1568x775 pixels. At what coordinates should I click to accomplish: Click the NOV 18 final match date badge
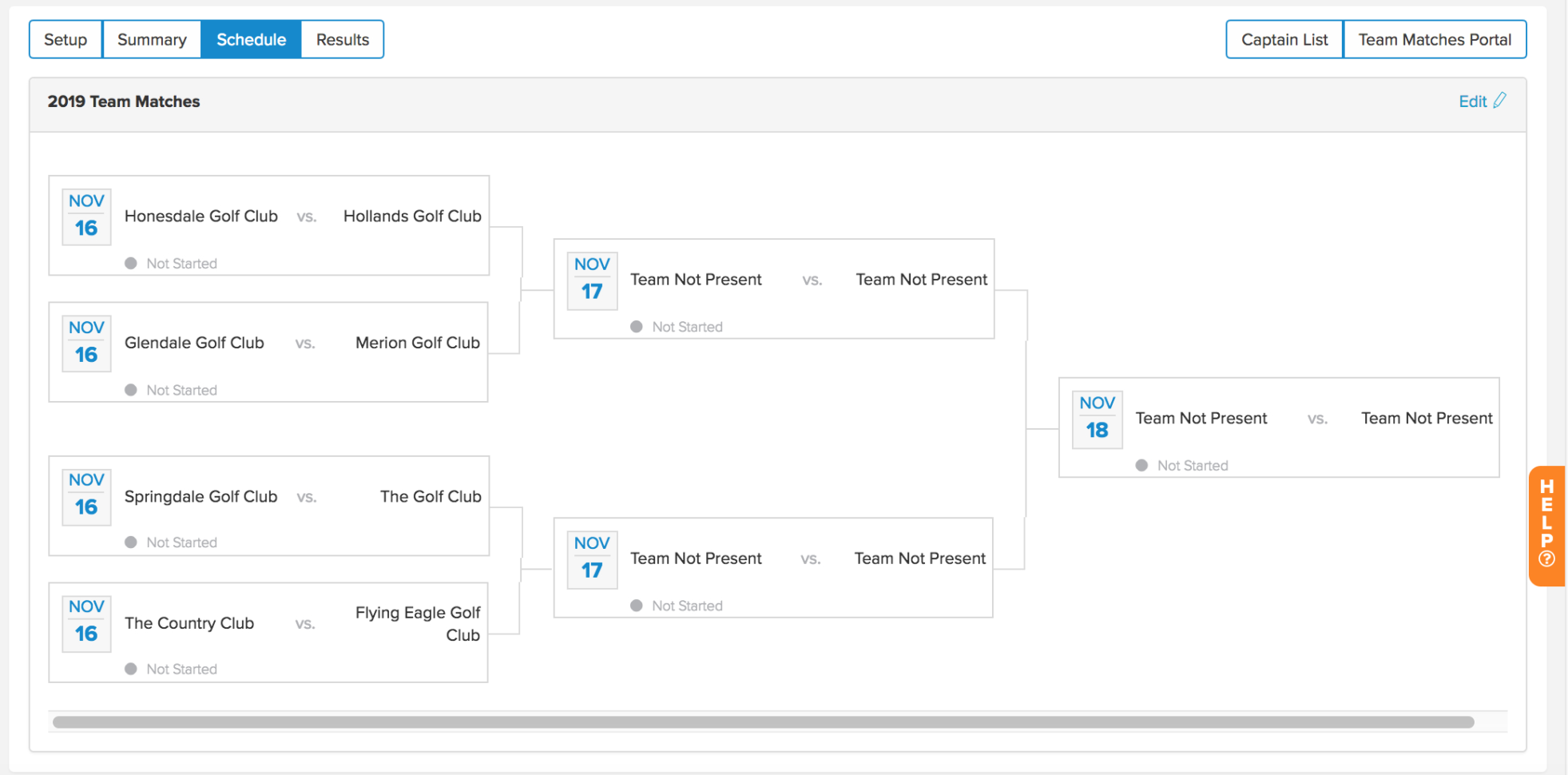(1097, 419)
